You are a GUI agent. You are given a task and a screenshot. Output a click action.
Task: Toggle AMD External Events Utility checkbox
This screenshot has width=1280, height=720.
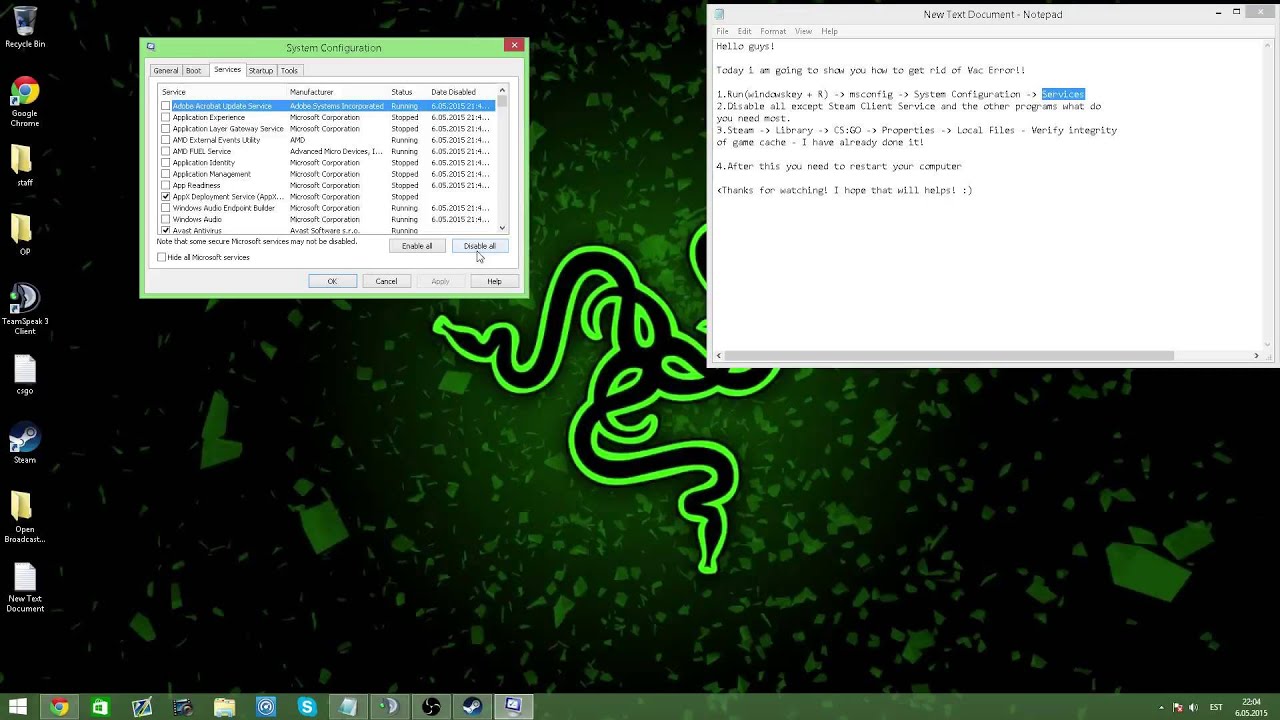coord(165,140)
